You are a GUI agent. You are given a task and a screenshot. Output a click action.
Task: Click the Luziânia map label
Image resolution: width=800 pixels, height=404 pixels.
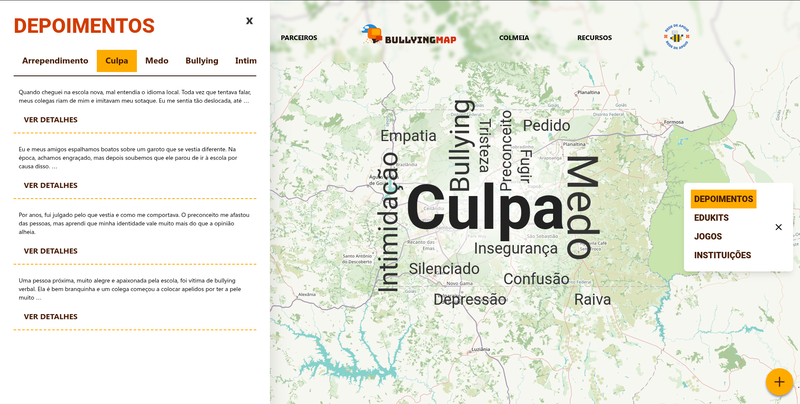(481, 349)
